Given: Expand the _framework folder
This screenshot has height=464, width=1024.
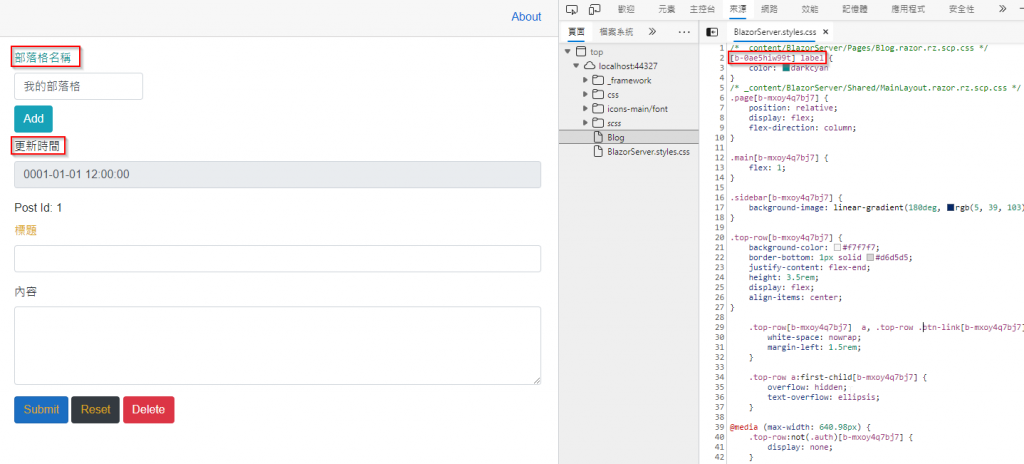Looking at the screenshot, I should click(x=586, y=80).
